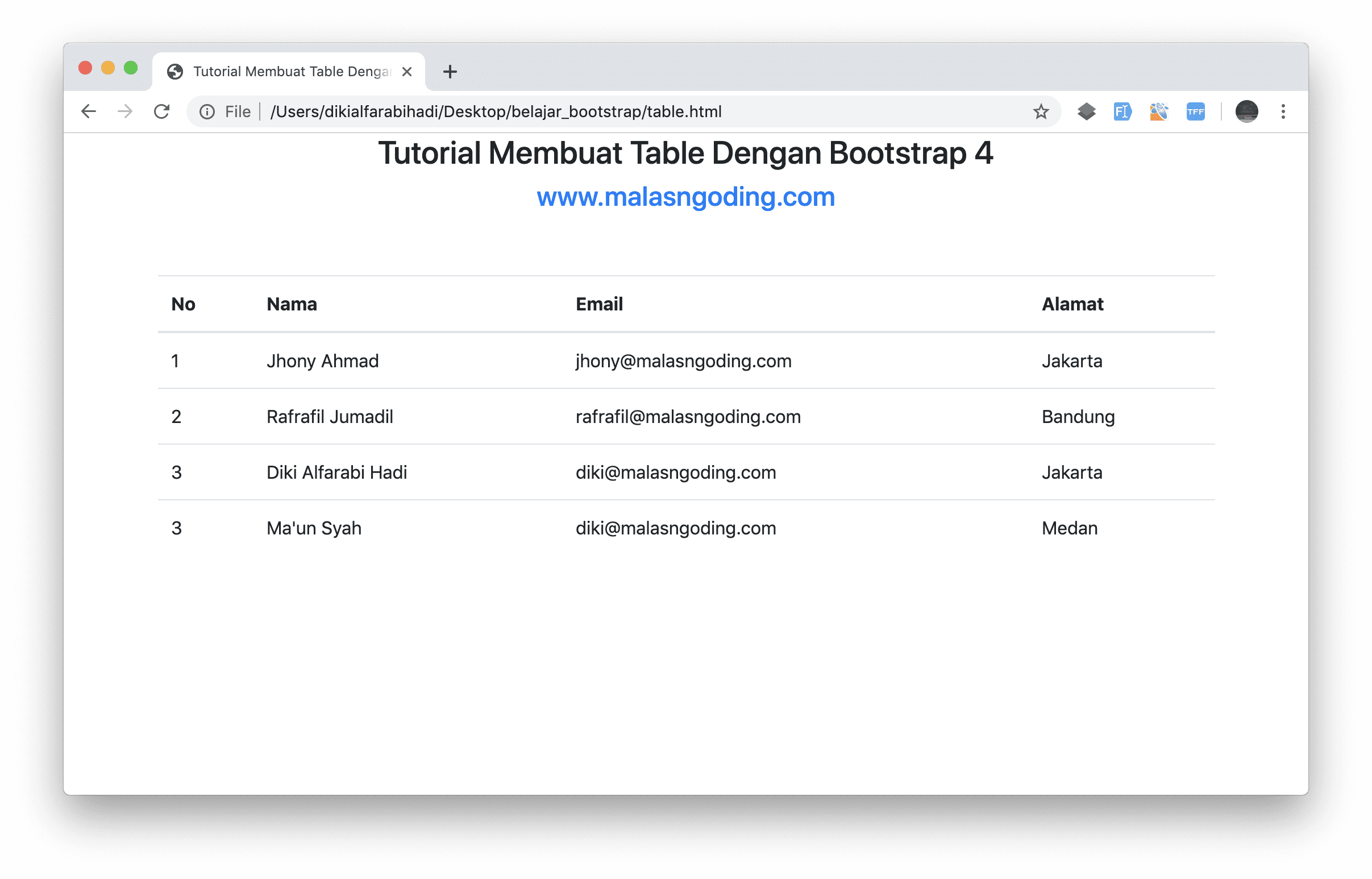Open the three-dot Chrome menu
Viewport: 1372px width, 879px height.
[1283, 112]
